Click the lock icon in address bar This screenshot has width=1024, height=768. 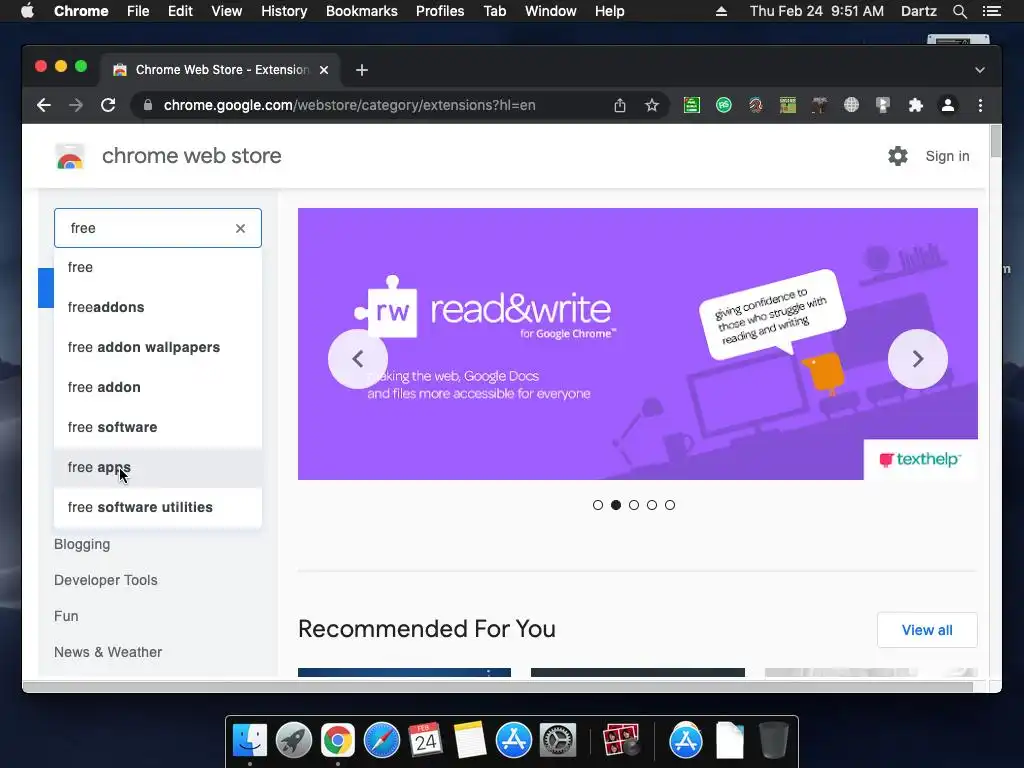tap(148, 105)
